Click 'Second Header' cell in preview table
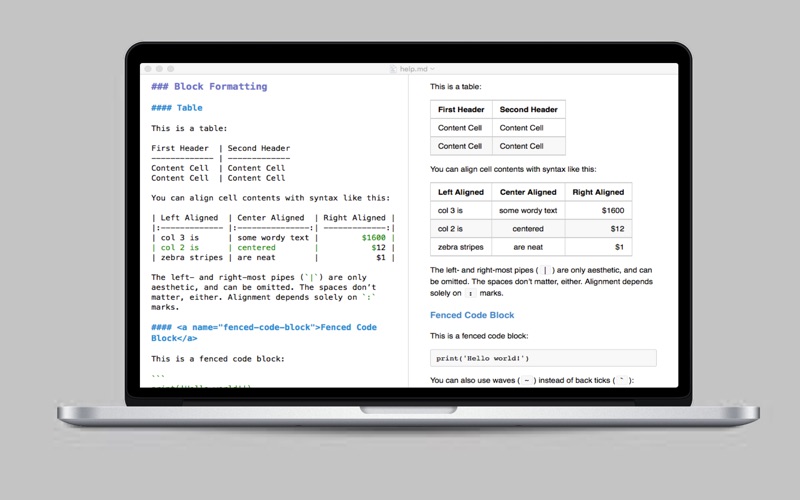Screen dimensions: 800x500 point(529,109)
